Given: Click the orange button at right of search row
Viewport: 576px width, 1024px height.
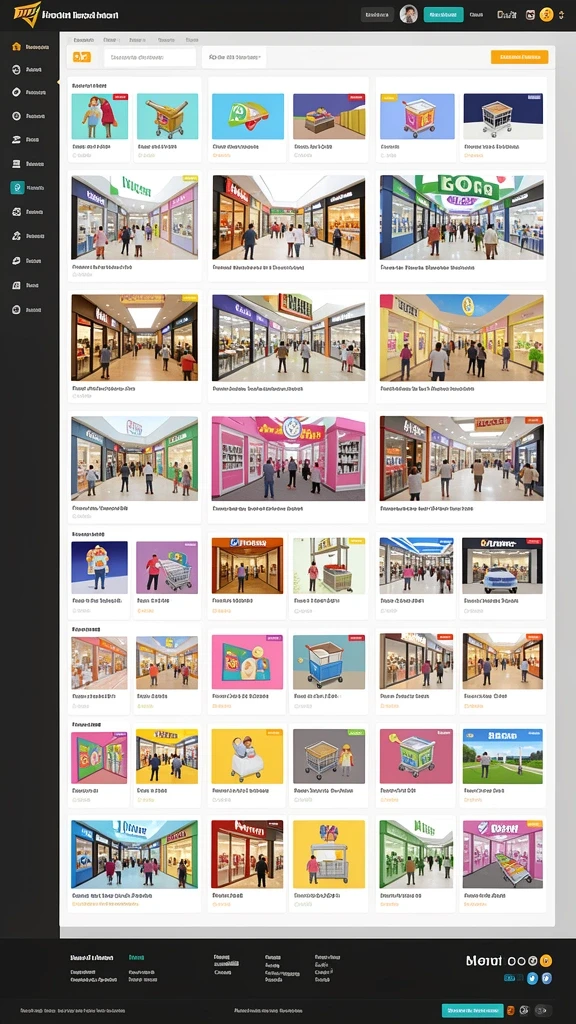Looking at the screenshot, I should [519, 57].
